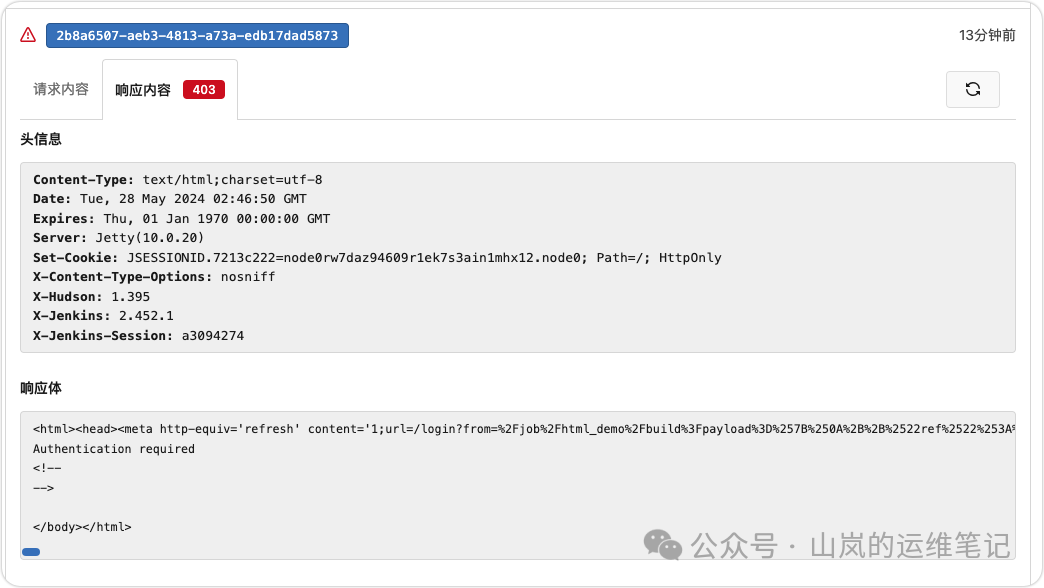The image size is (1044, 588).
Task: Click the X-Hudson 1.395 header entry
Action: (92, 296)
